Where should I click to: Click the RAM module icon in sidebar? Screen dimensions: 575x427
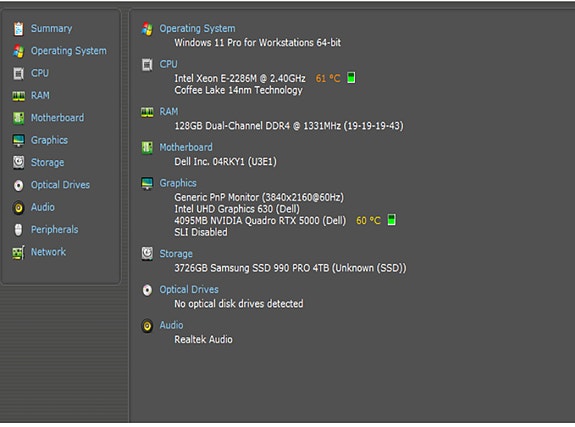click(18, 96)
